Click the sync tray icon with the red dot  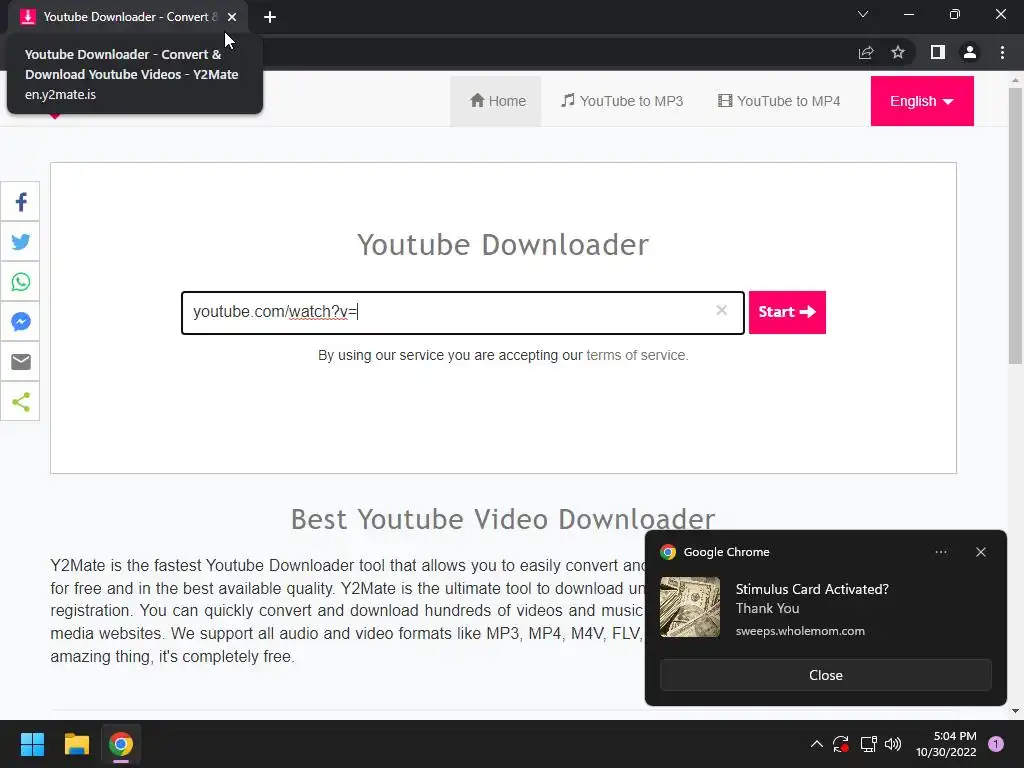click(x=840, y=744)
